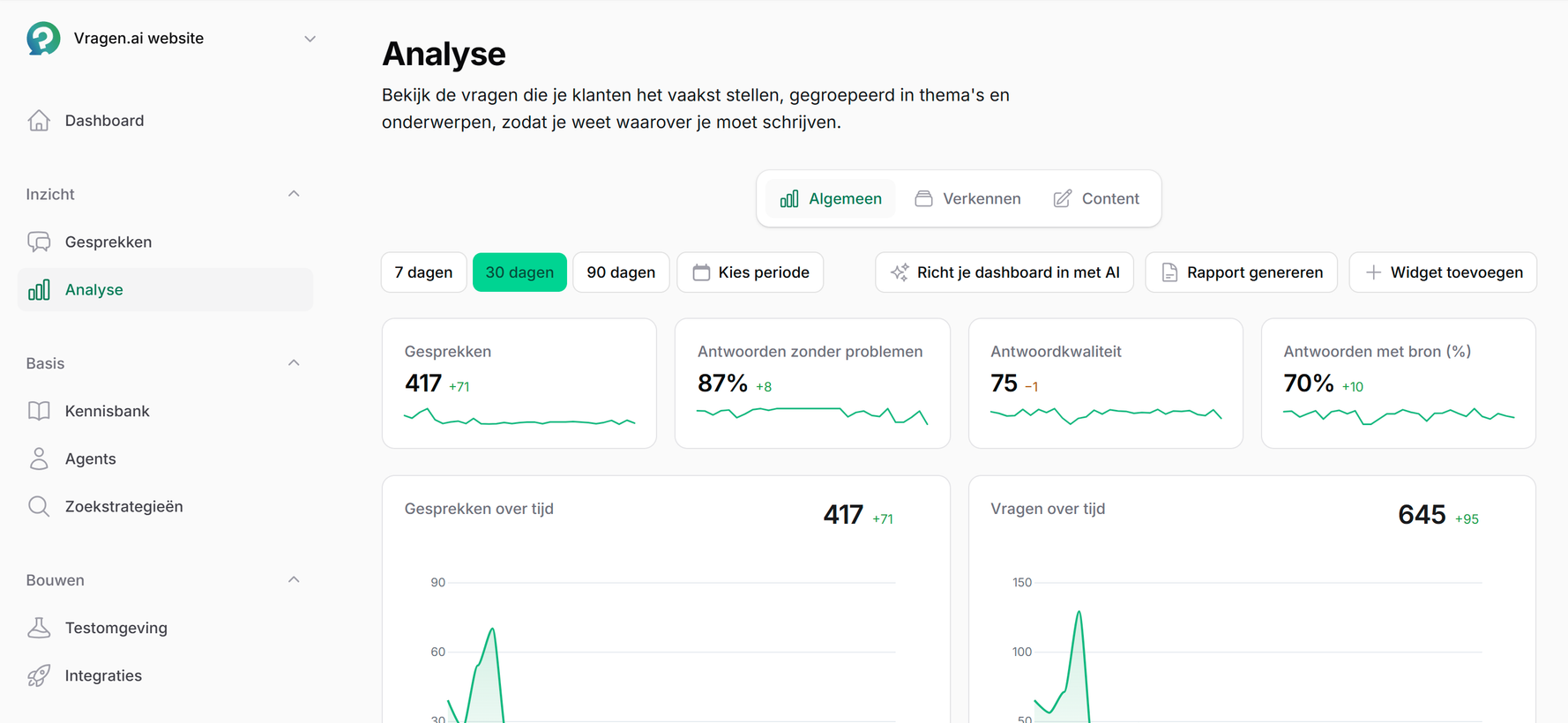Image resolution: width=1568 pixels, height=723 pixels.
Task: Click the Gesprekken sparkline chart
Action: [519, 418]
